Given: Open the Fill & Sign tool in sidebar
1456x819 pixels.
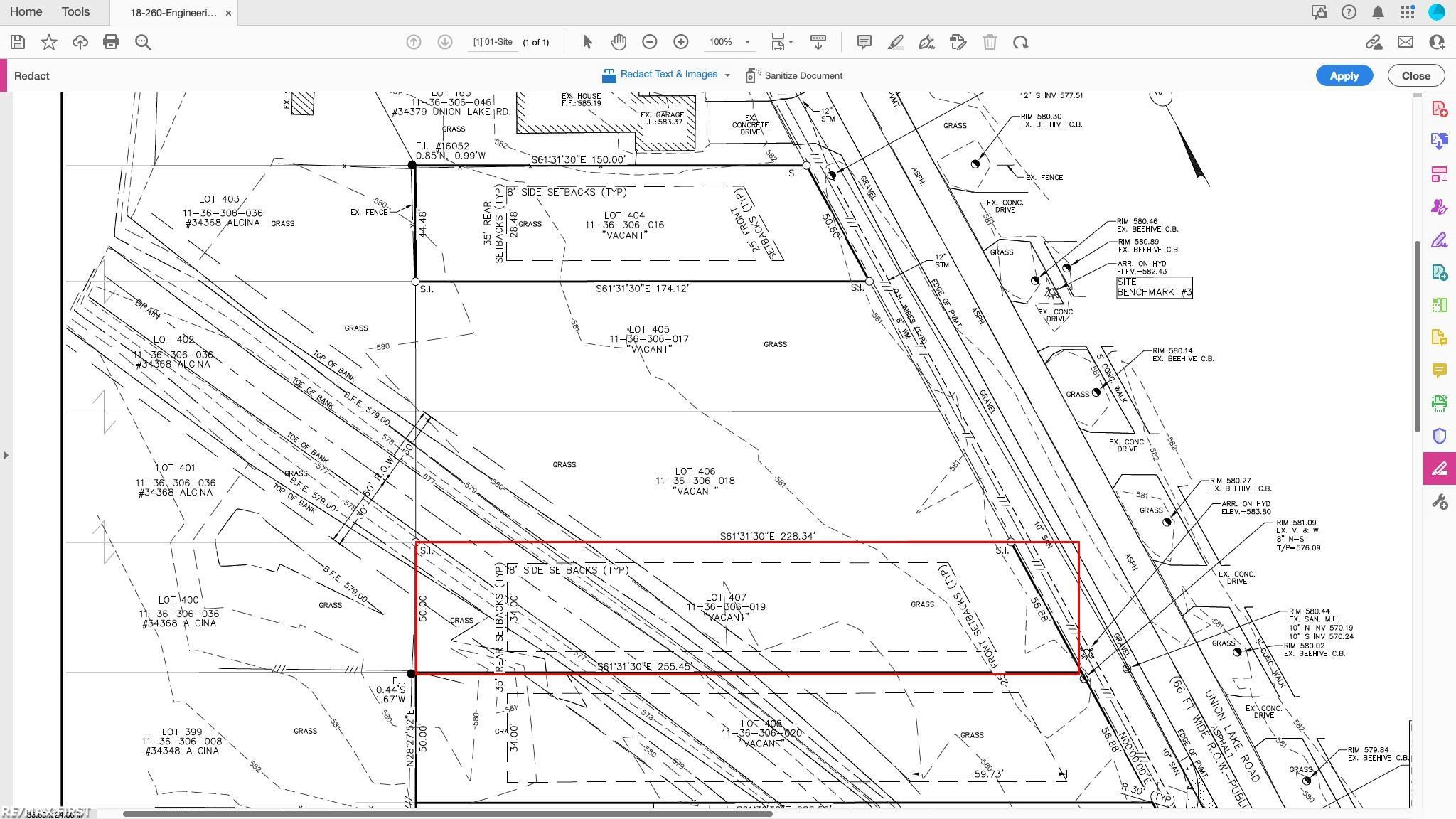Looking at the screenshot, I should click(1439, 240).
